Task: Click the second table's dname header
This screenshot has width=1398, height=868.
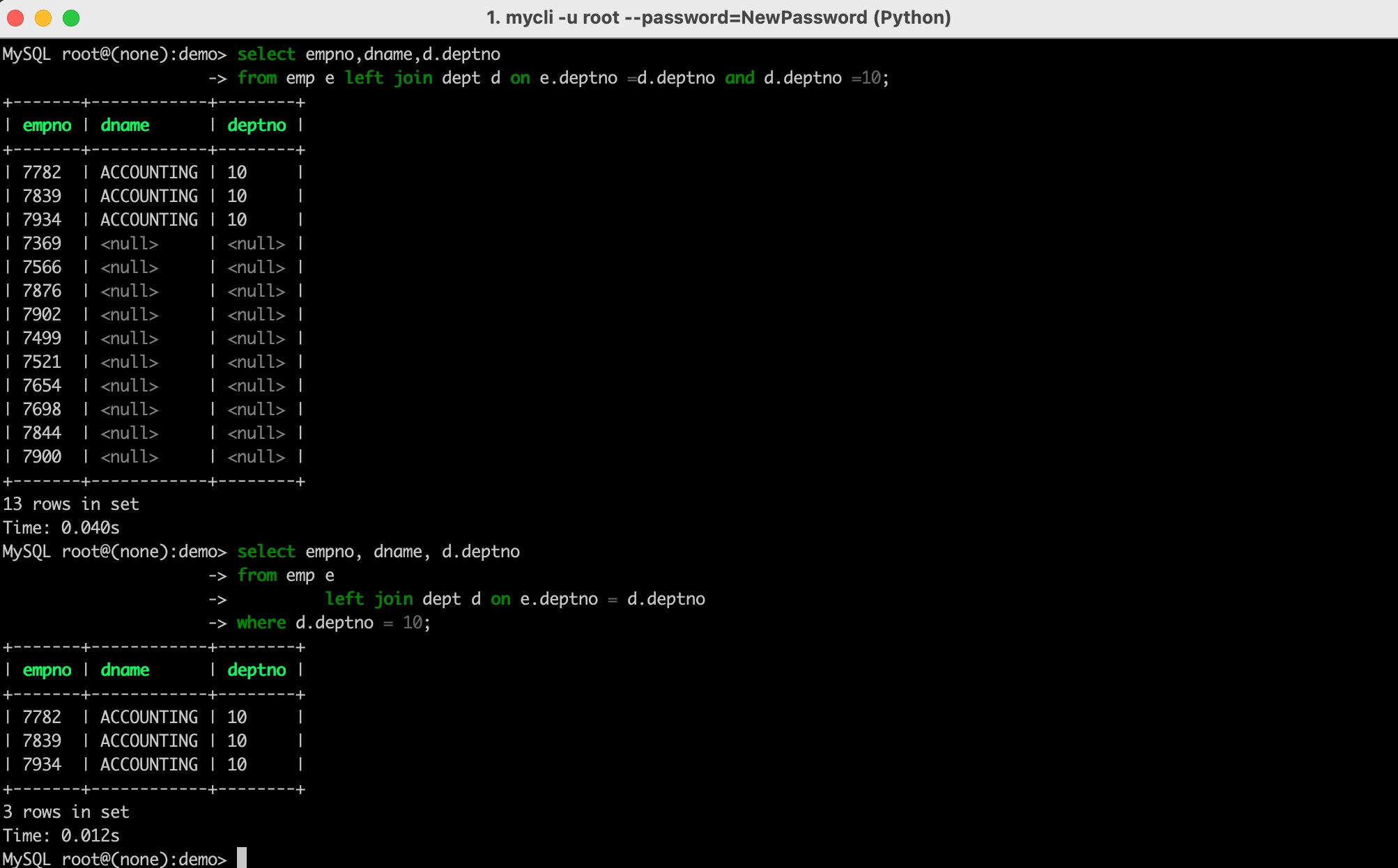Action: pos(125,670)
